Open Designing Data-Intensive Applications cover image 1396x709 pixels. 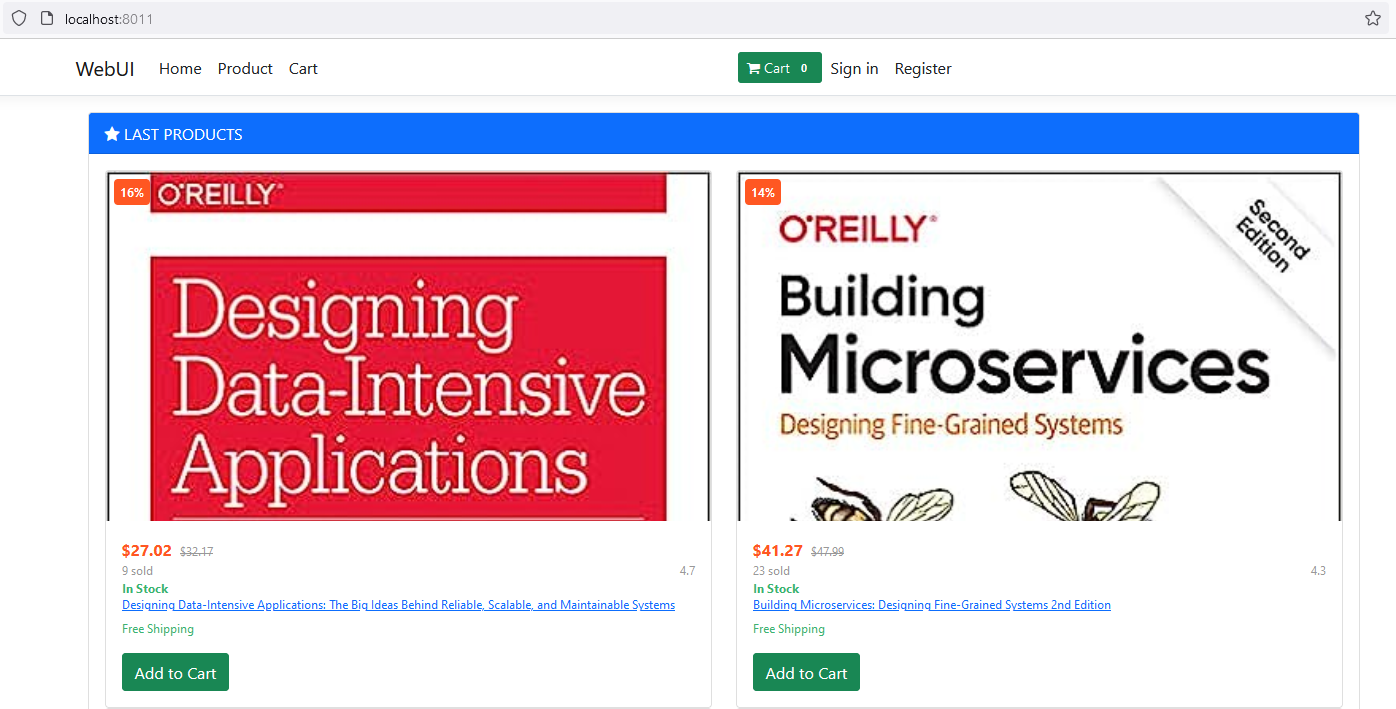point(408,346)
